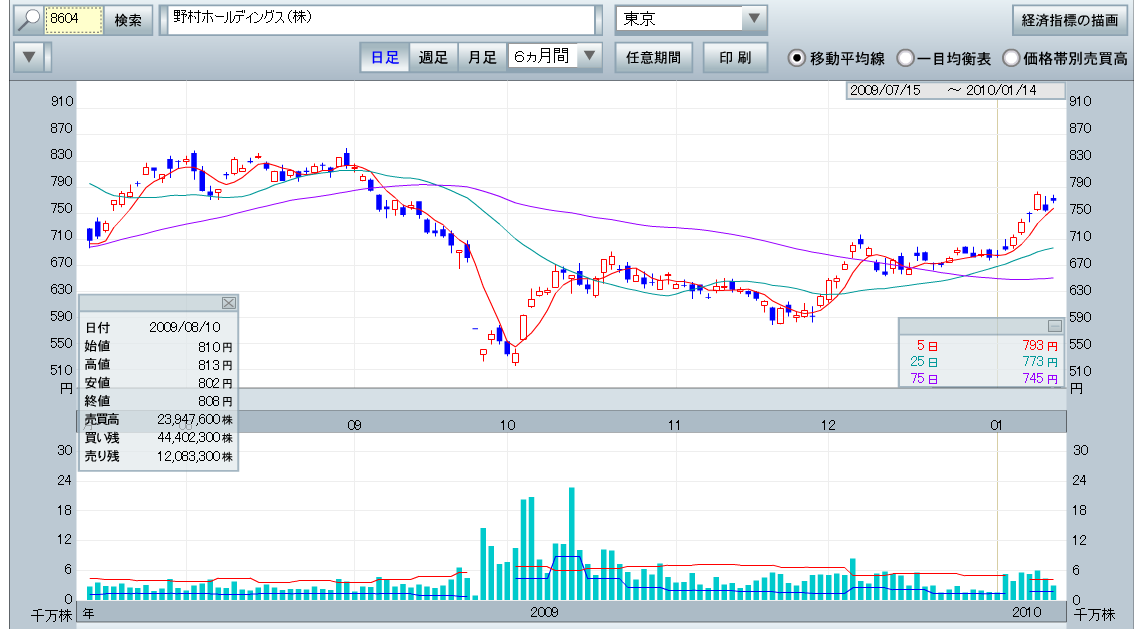Close the price details popup
Image resolution: width=1141 pixels, height=629 pixels.
[228, 303]
